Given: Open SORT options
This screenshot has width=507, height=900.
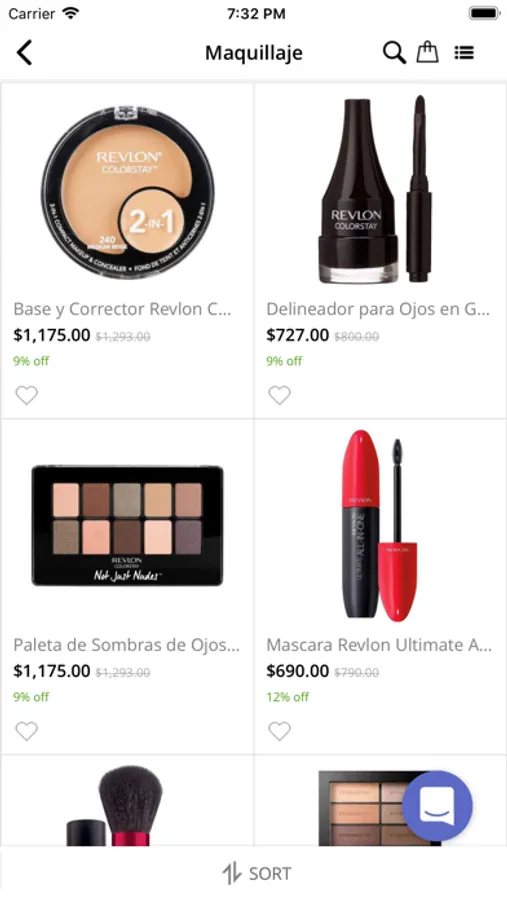Looking at the screenshot, I should (257, 874).
